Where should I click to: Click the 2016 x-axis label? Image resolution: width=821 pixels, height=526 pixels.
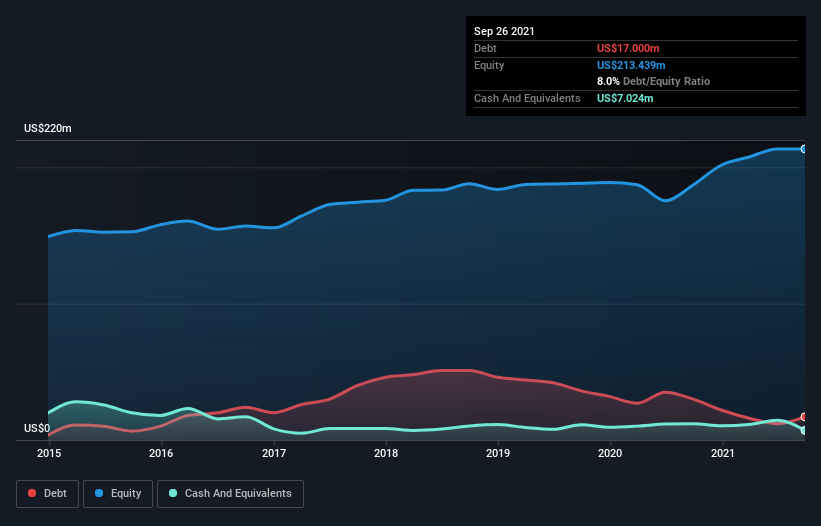tap(161, 453)
